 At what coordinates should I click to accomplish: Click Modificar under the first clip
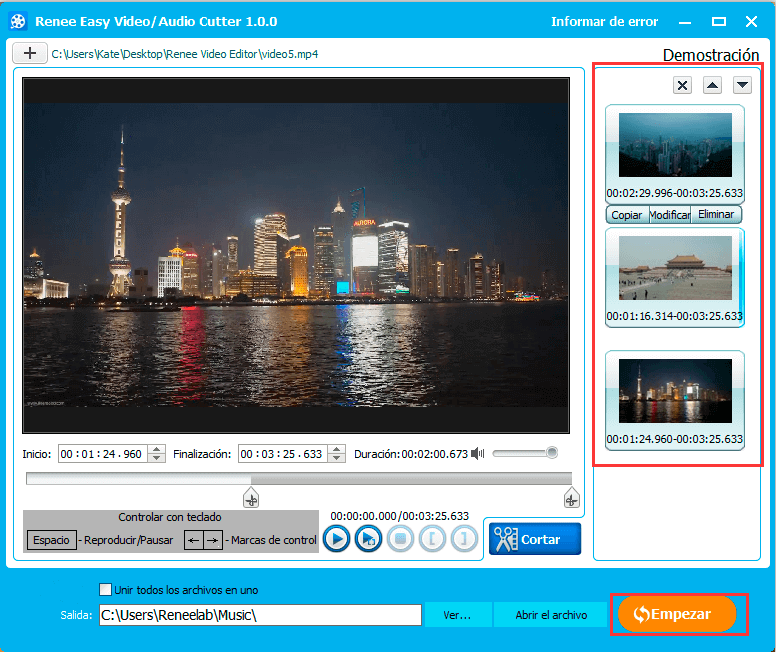[x=670, y=215]
